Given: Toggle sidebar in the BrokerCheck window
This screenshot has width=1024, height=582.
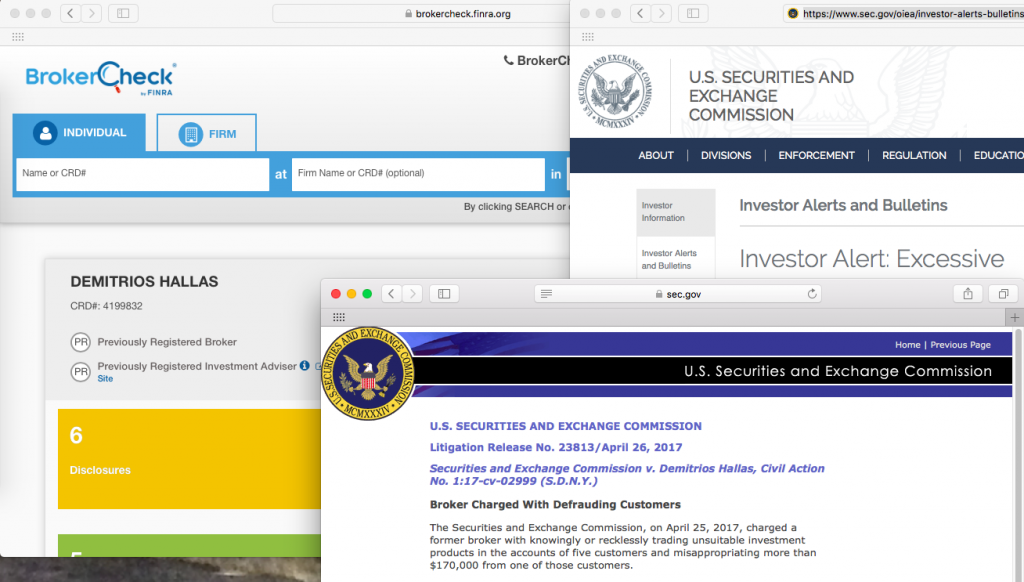Looking at the screenshot, I should pos(123,13).
